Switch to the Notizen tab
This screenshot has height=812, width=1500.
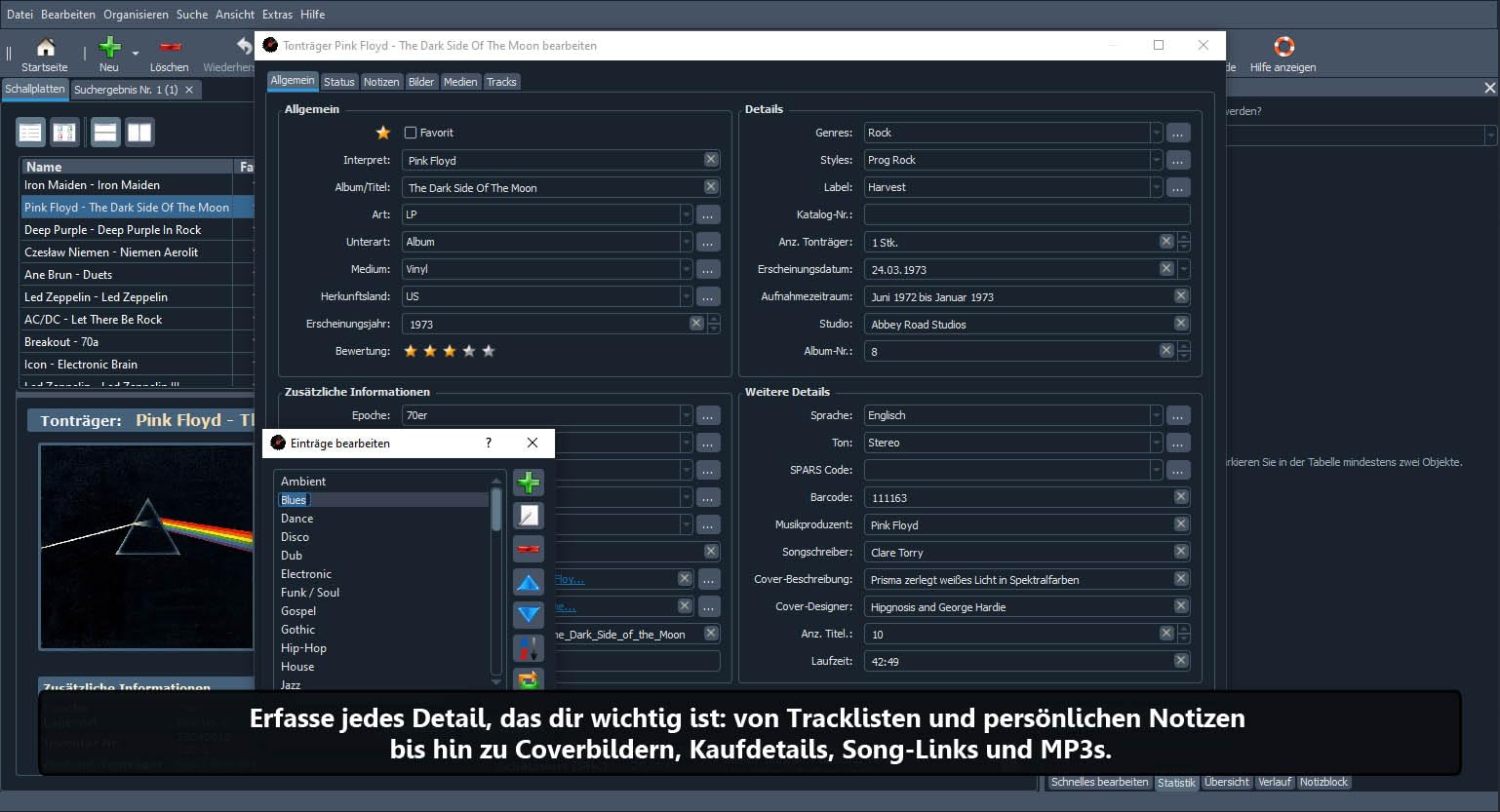click(381, 82)
